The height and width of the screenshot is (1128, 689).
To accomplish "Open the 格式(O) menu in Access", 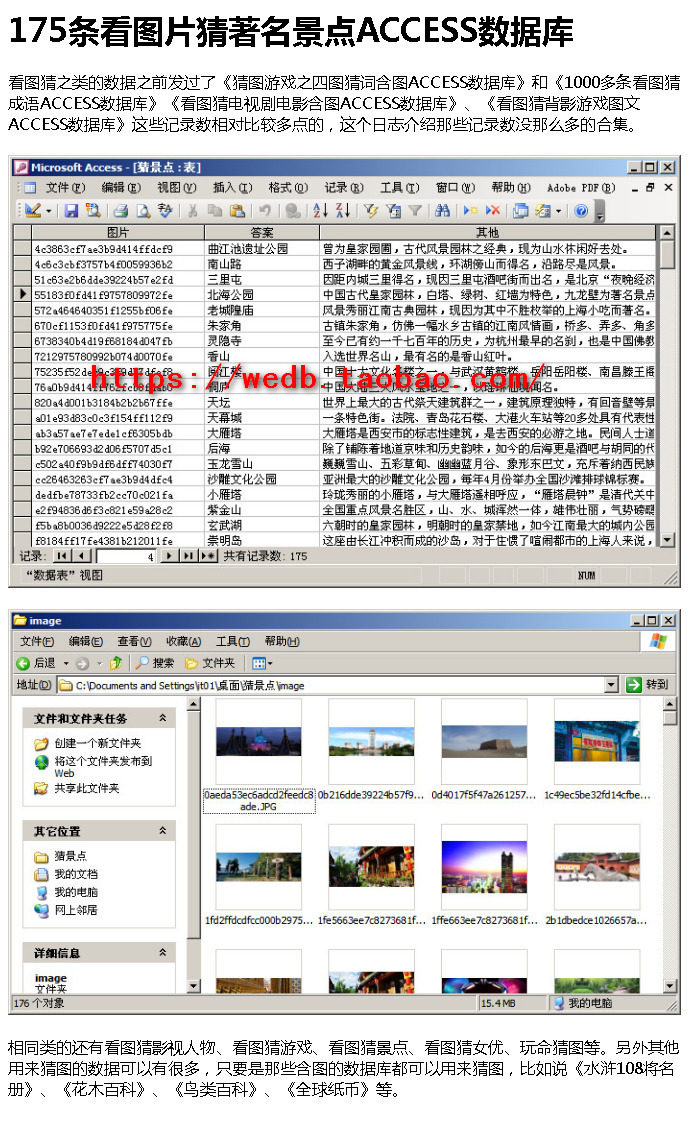I will tap(288, 187).
